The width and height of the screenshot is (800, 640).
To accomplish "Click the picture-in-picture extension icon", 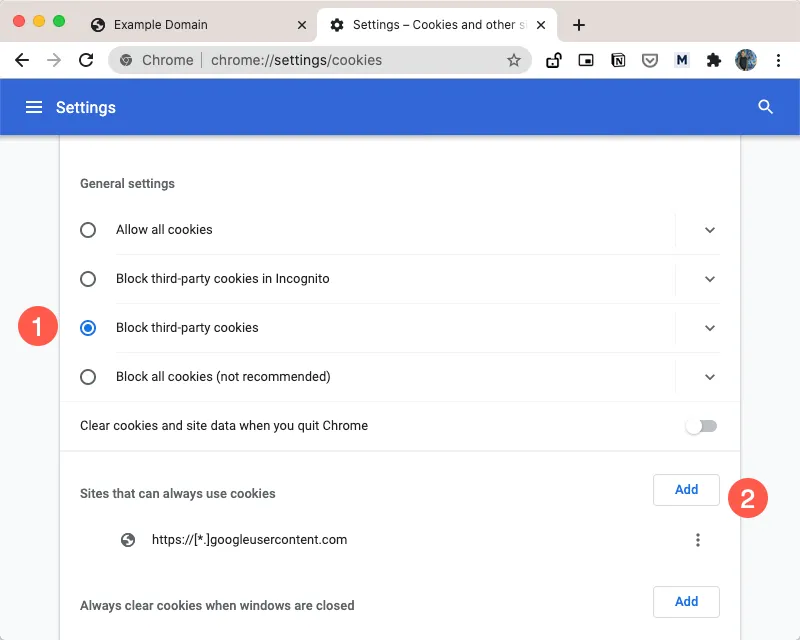I will pyautogui.click(x=586, y=60).
